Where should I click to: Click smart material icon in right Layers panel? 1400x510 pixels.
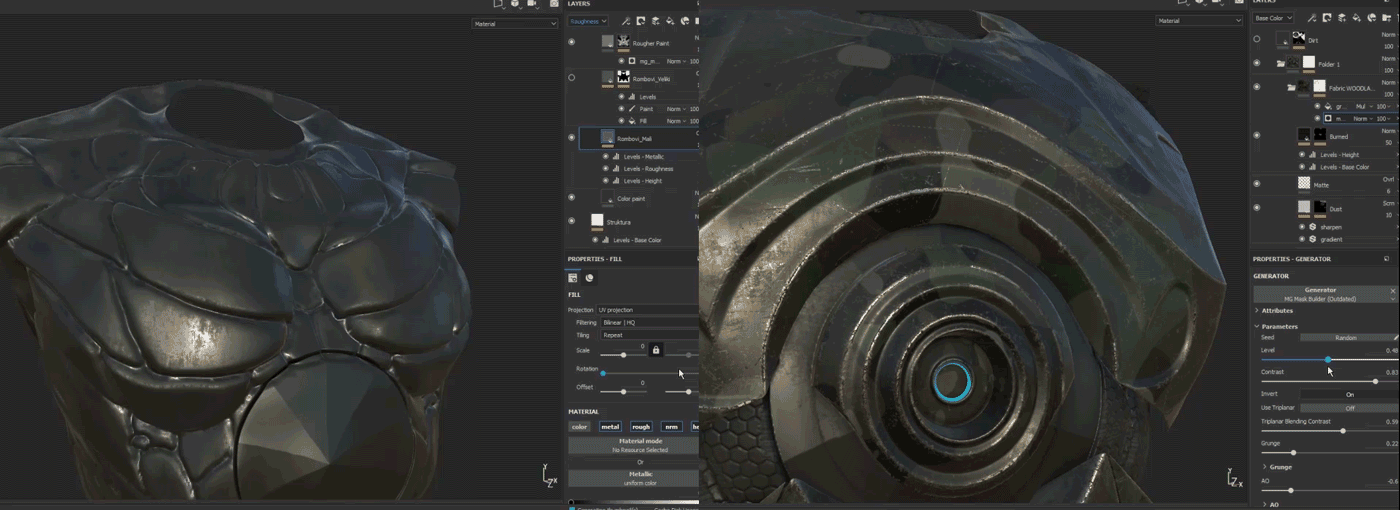tap(1371, 17)
